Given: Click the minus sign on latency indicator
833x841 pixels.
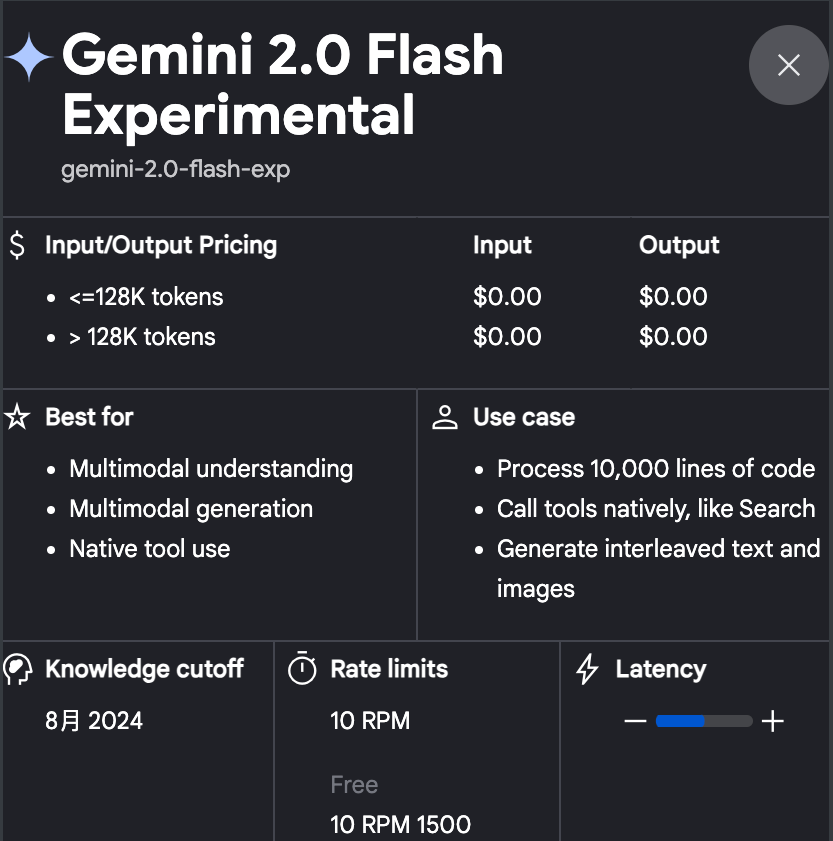Looking at the screenshot, I should [635, 721].
